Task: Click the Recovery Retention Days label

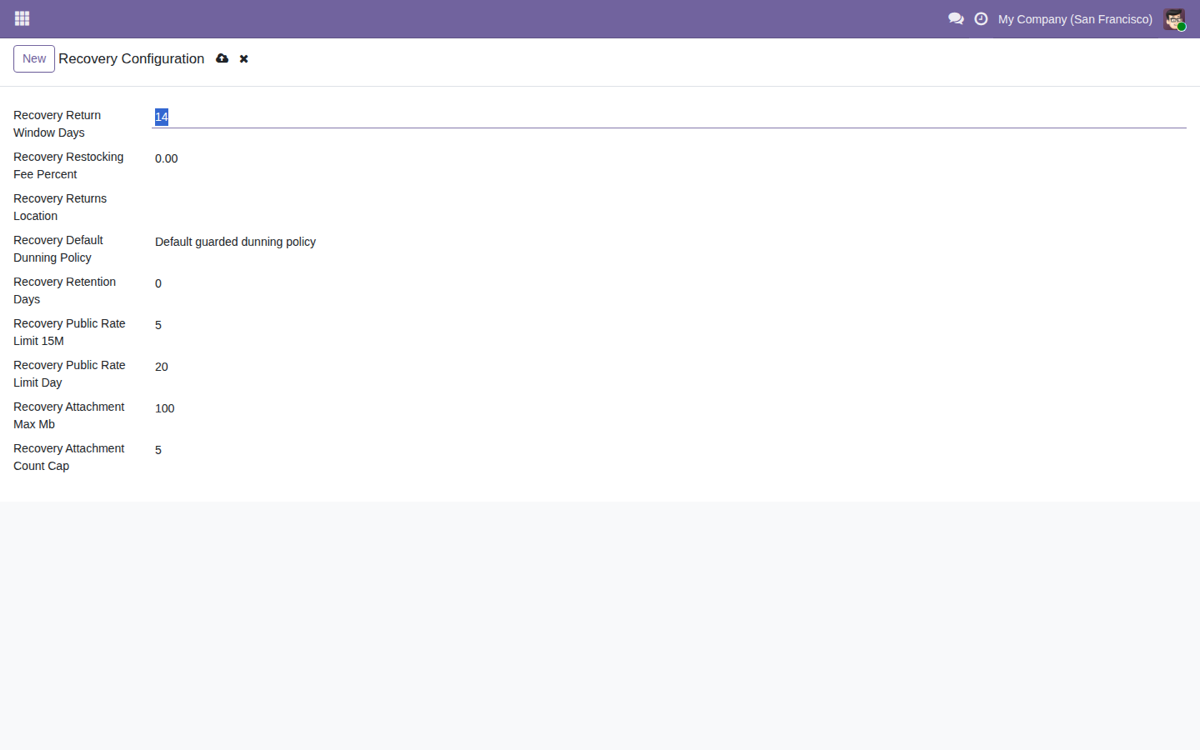Action: click(64, 291)
